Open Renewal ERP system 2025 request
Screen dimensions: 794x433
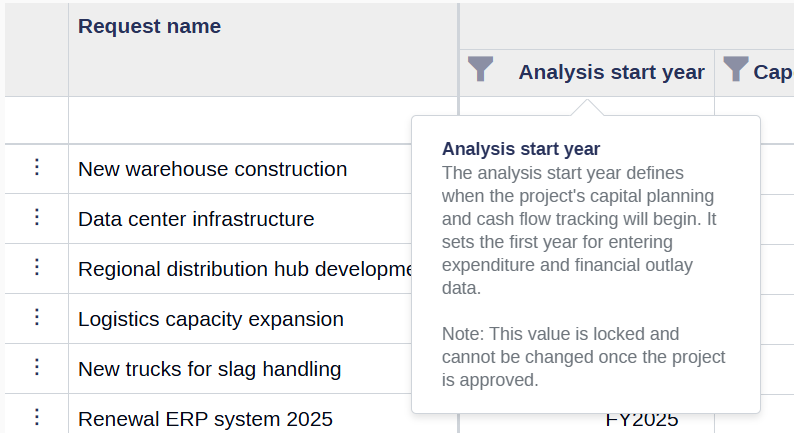click(205, 420)
